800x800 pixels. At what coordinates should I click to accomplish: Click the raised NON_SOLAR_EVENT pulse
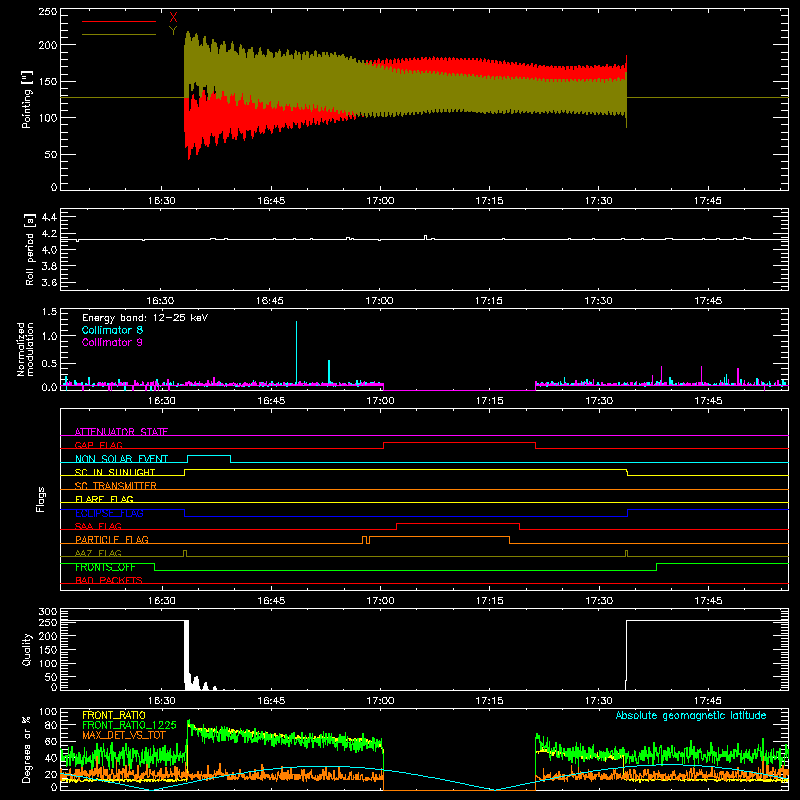click(x=209, y=456)
